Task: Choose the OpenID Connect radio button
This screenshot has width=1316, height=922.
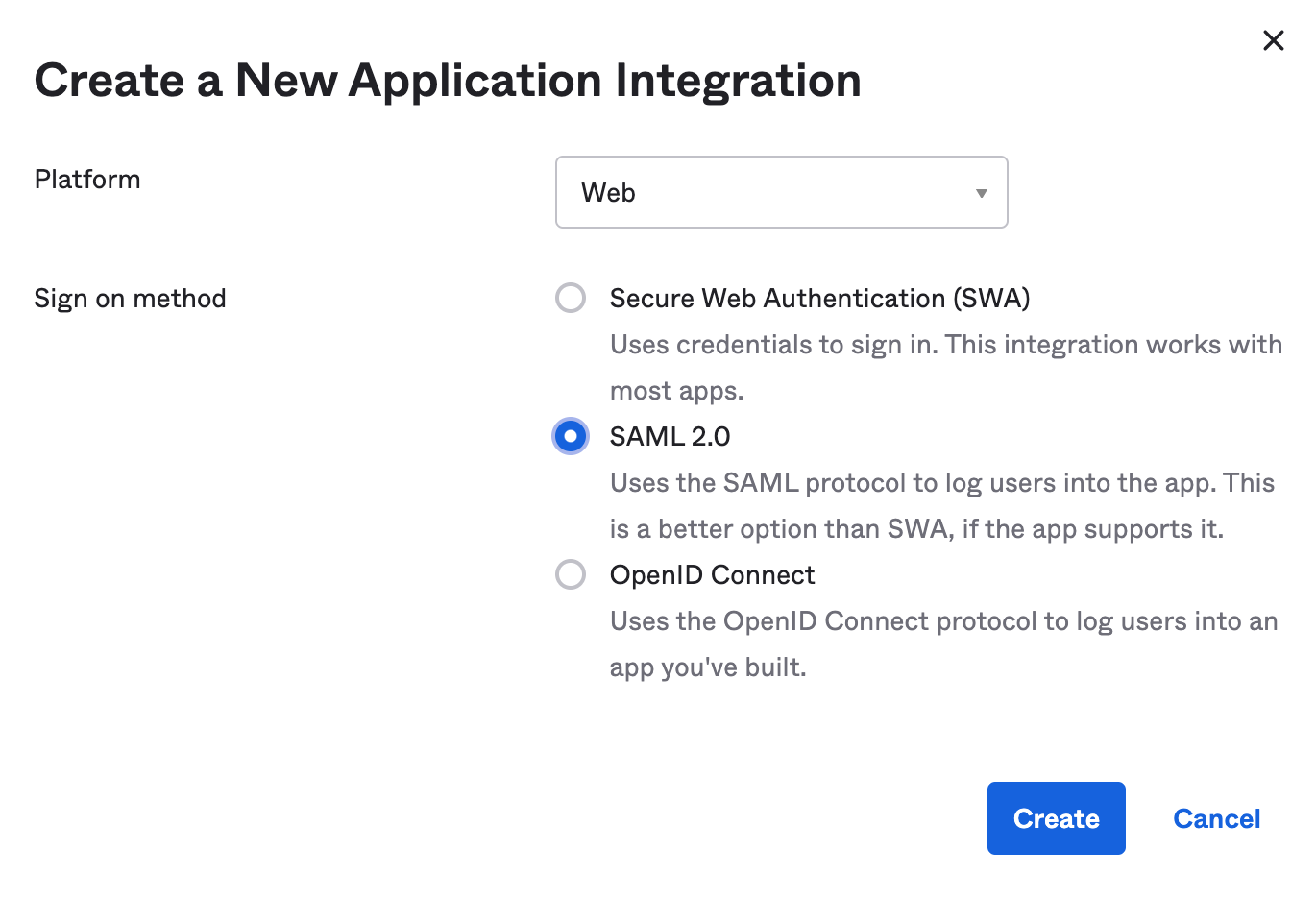Action: click(571, 574)
